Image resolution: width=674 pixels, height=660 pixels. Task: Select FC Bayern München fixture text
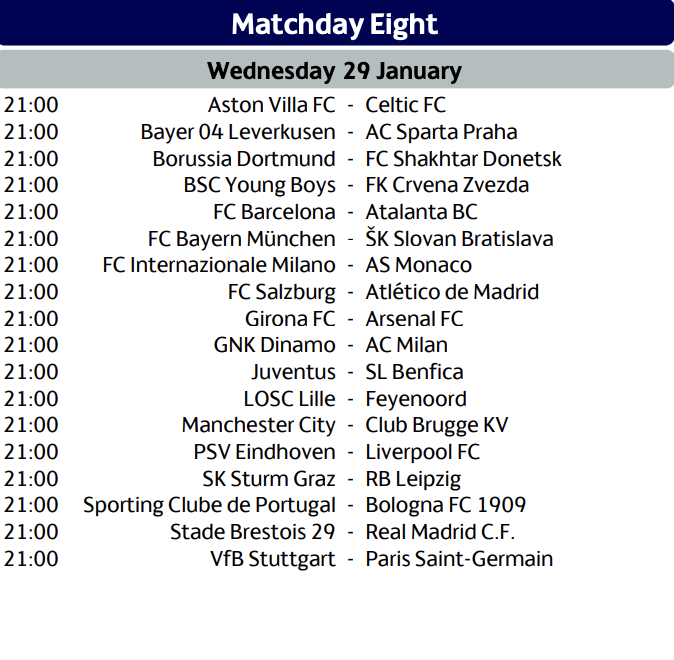coord(242,239)
